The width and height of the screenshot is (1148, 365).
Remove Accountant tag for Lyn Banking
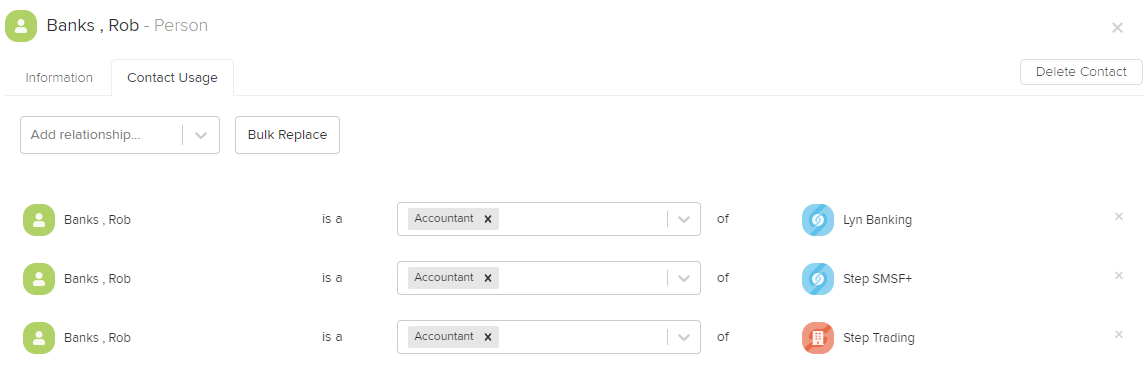coord(488,219)
